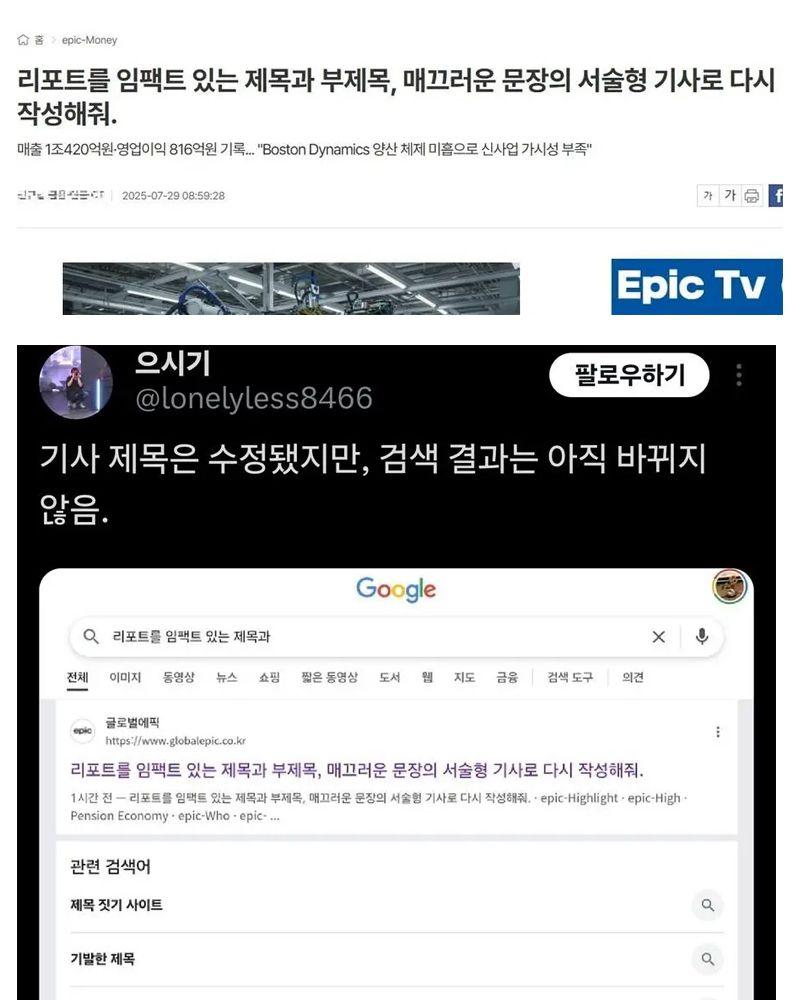Open the Epic Tv banner
800x1000 pixels.
(x=697, y=286)
